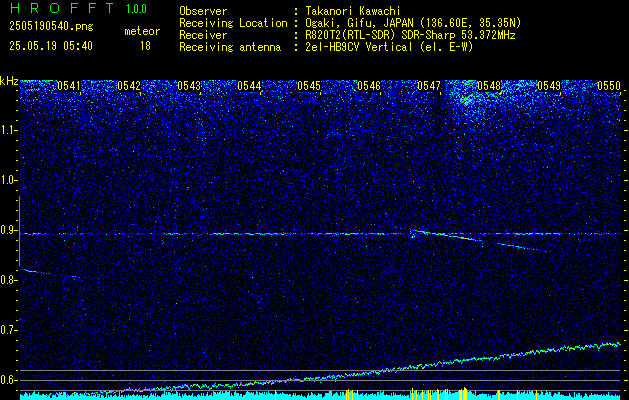Select the filename 2505190540.png
The image size is (629, 400).
(x=51, y=27)
